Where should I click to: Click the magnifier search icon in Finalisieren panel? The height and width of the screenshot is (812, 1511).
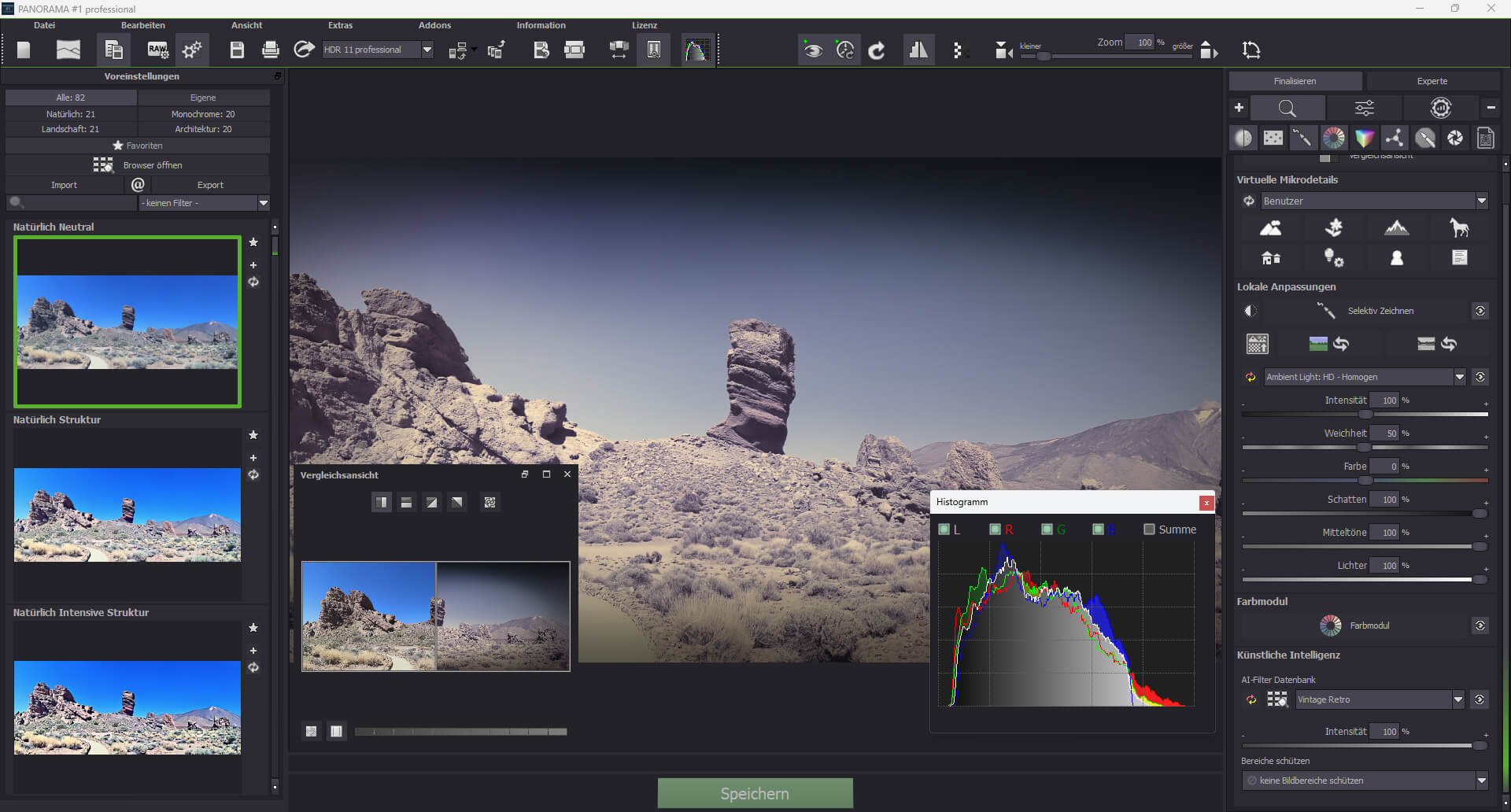click(x=1287, y=108)
